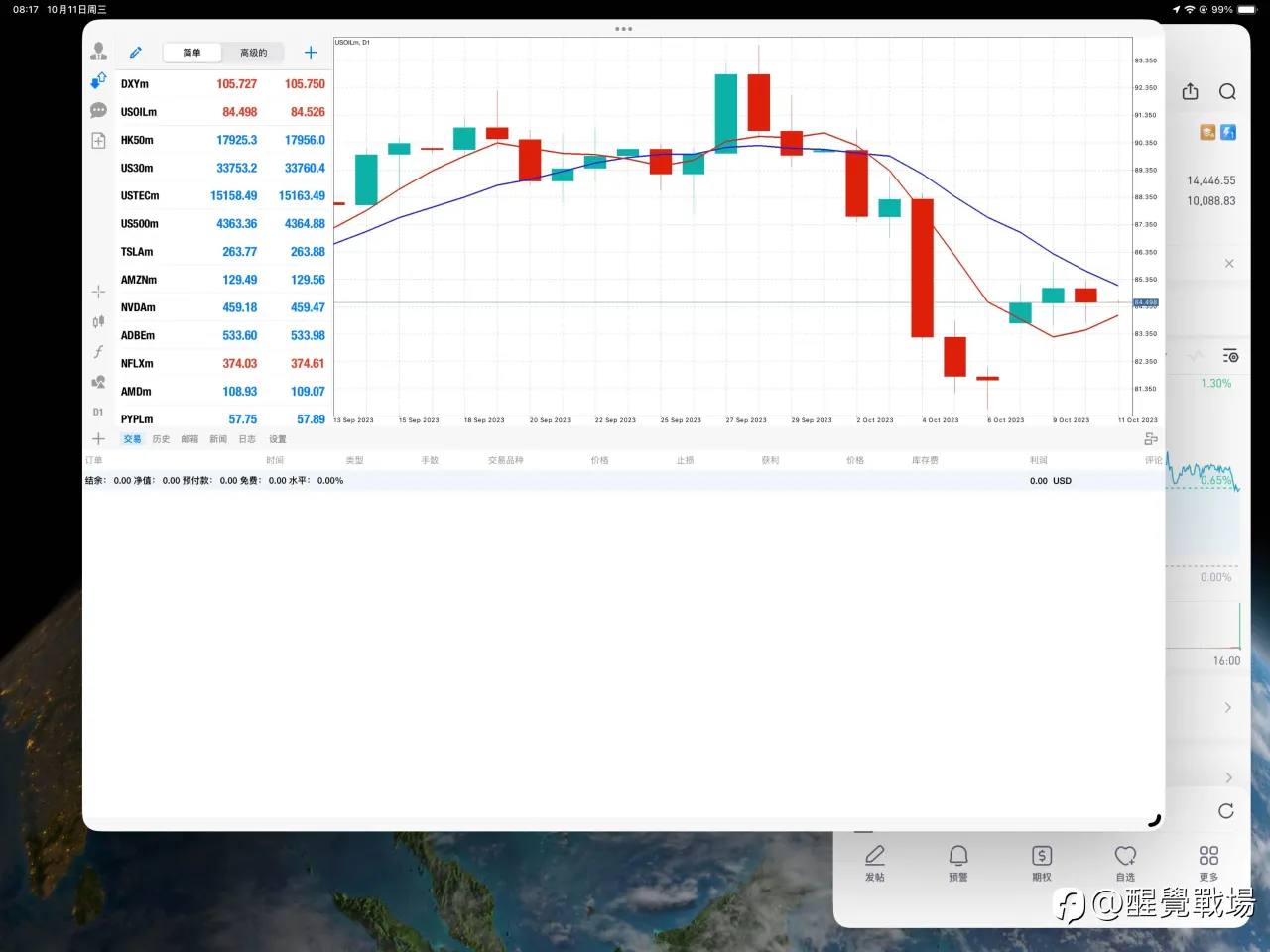Select USTECm symbol row
This screenshot has width=1270, height=952.
tap(223, 195)
